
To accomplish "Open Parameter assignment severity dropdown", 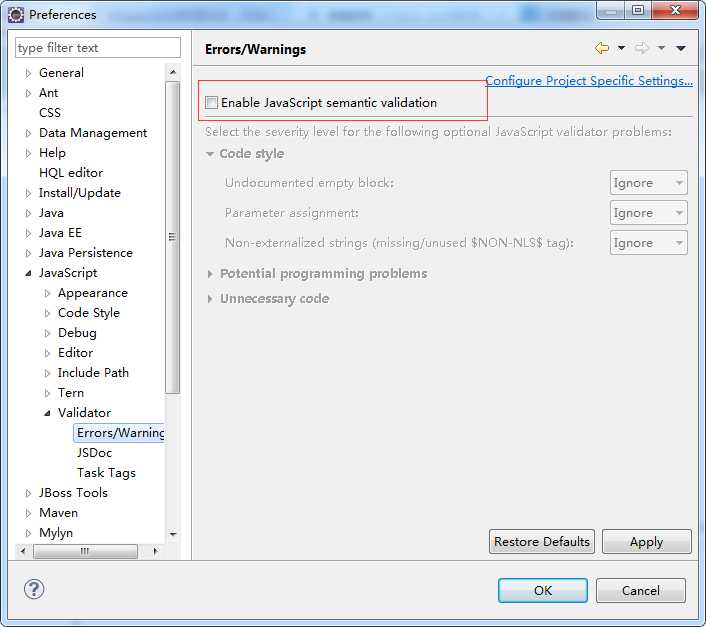I will (x=648, y=212).
